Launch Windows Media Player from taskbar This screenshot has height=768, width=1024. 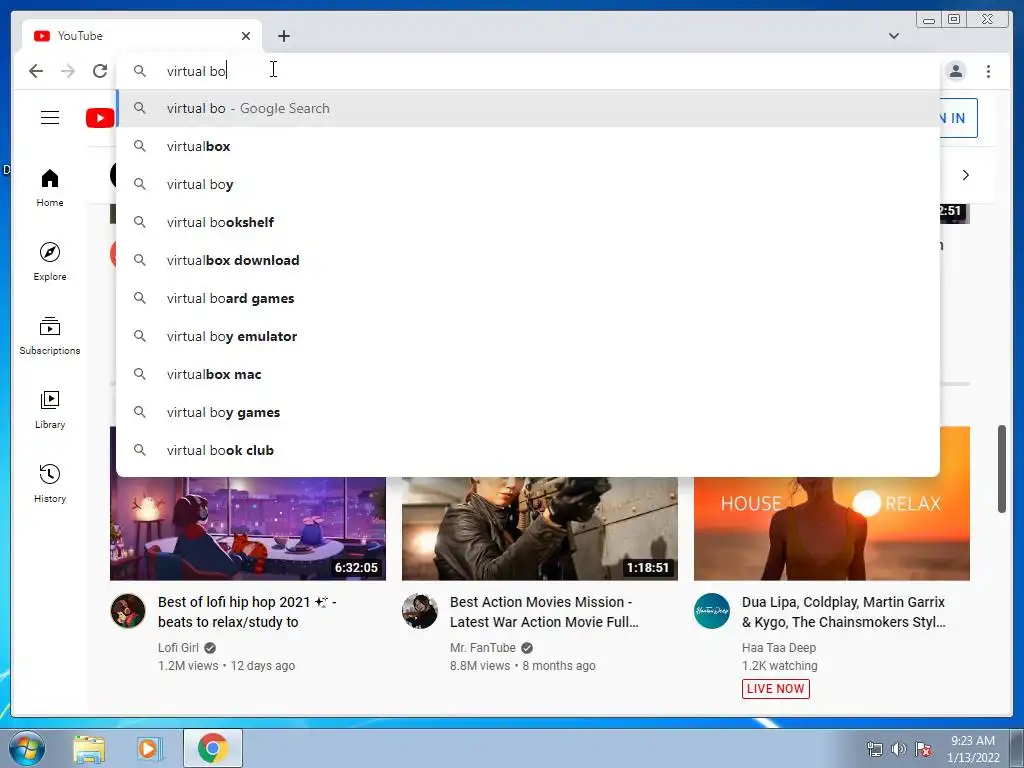point(150,748)
